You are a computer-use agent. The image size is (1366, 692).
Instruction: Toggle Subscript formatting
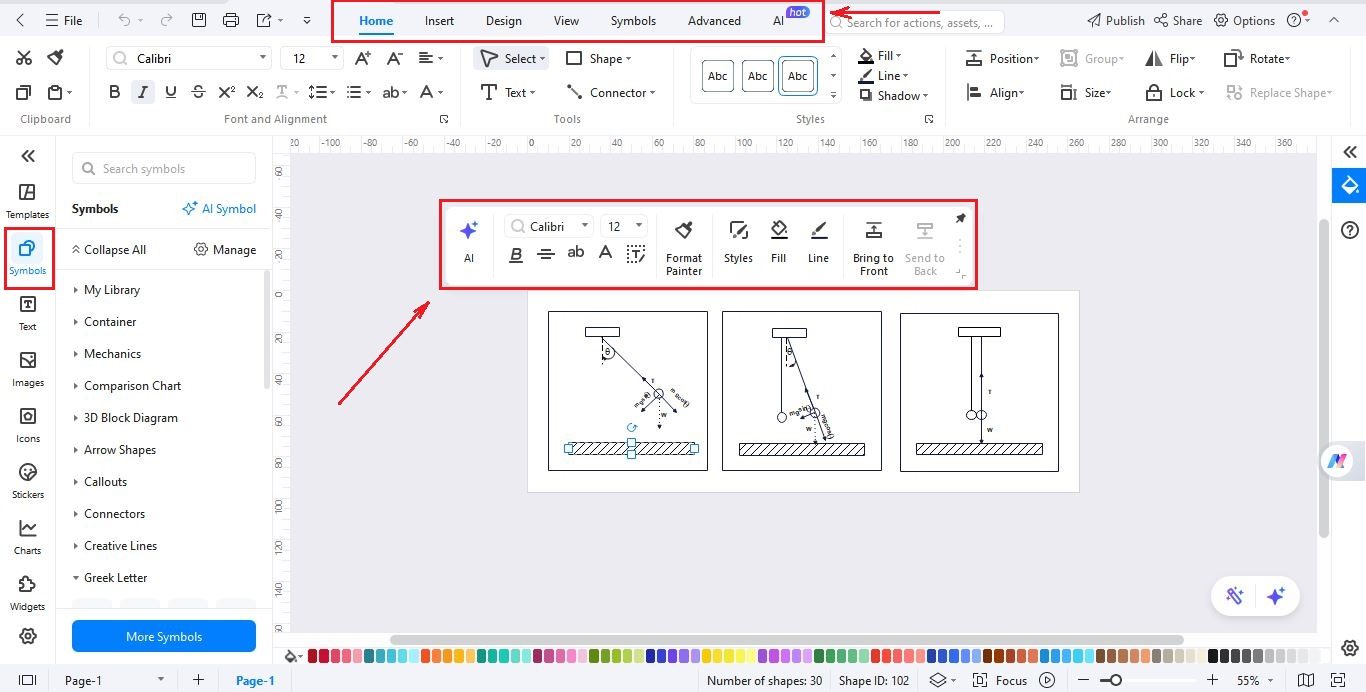pos(255,92)
